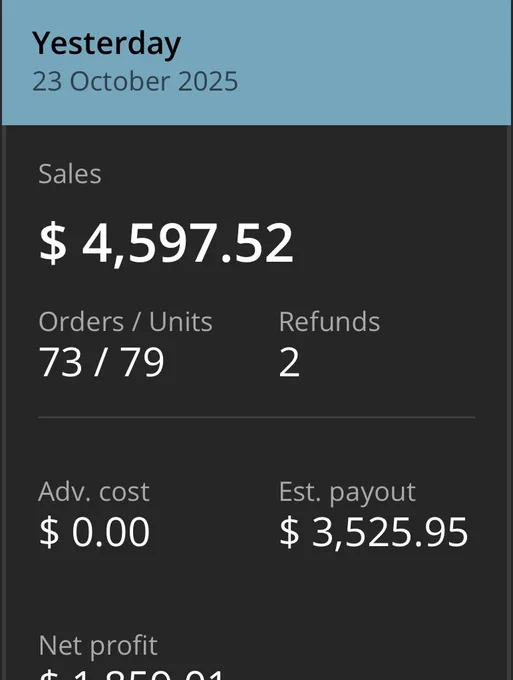Click the dollar sign in Adv. cost value
513x680 pixels.
point(49,532)
